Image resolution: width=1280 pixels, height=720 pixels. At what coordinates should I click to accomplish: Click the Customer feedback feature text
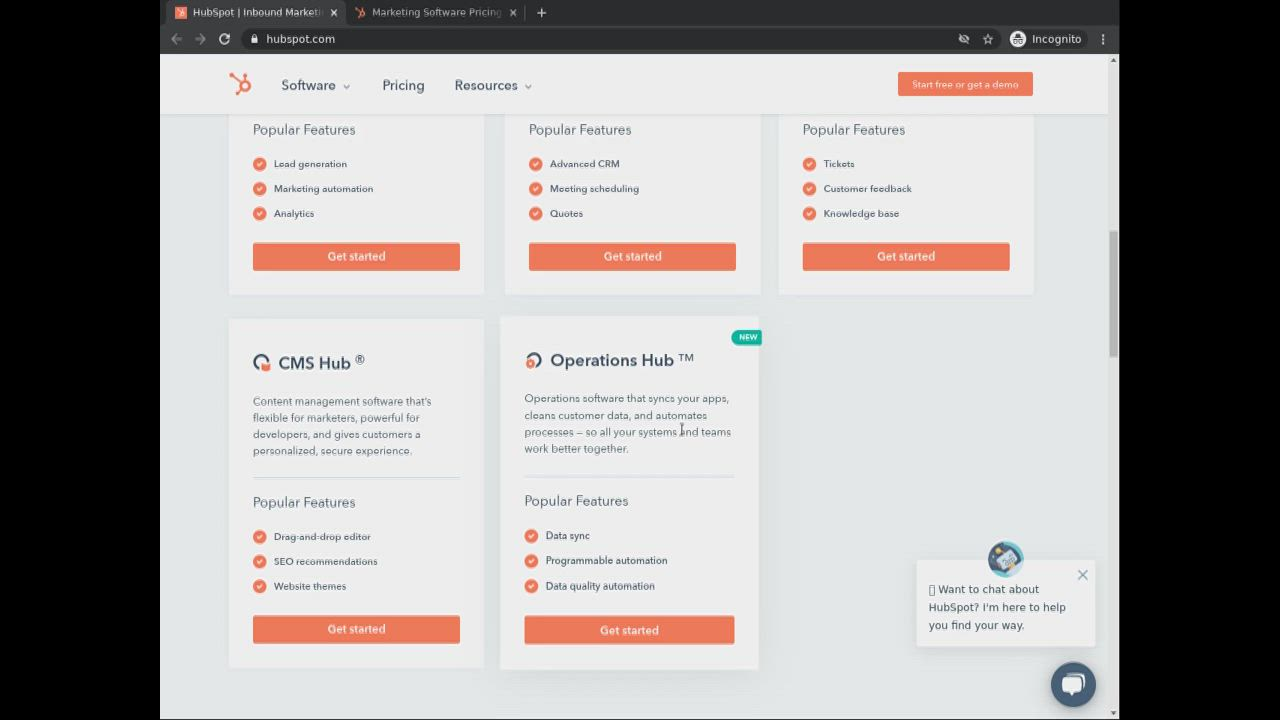click(867, 188)
